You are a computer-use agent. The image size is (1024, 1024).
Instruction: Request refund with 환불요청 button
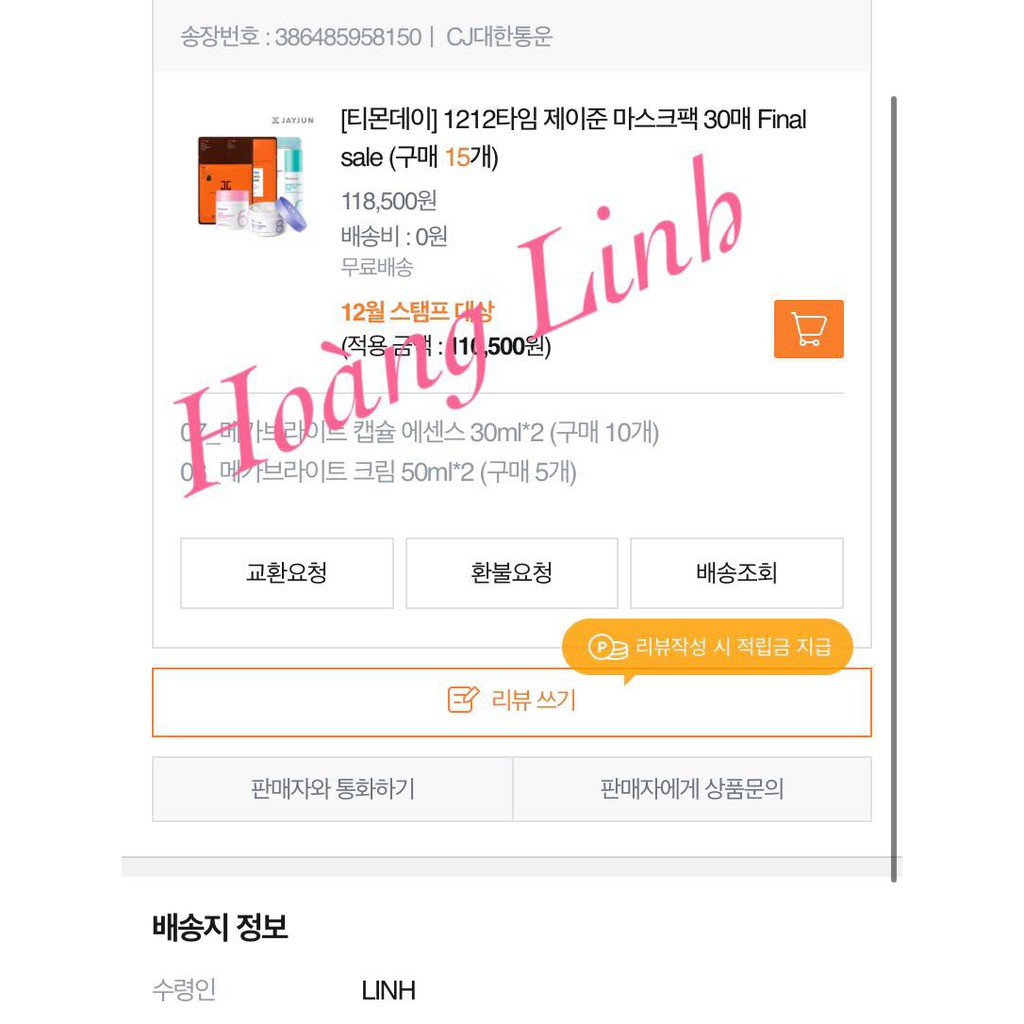511,573
